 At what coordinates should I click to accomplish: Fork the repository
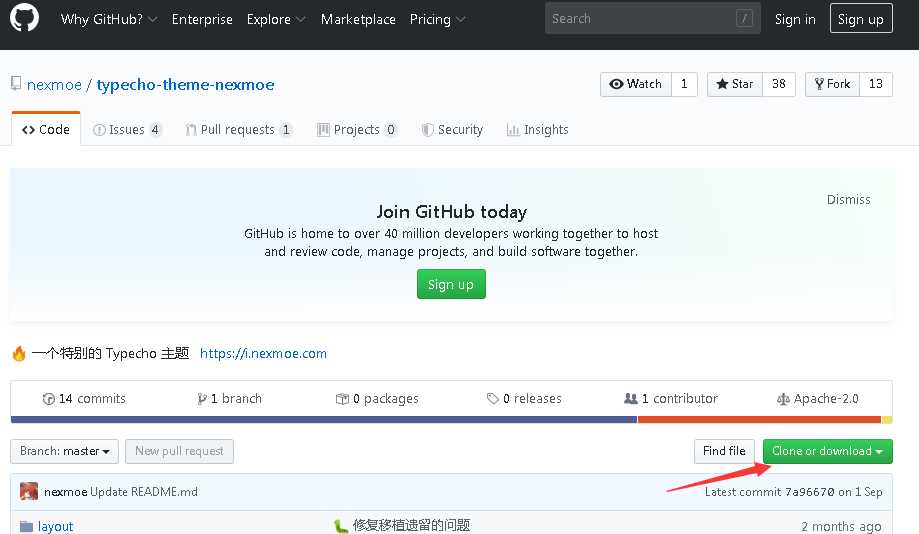(832, 84)
